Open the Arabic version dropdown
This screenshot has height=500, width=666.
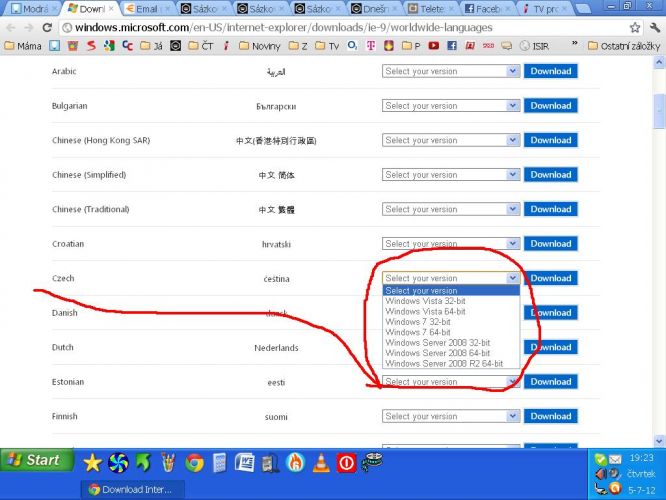point(451,71)
